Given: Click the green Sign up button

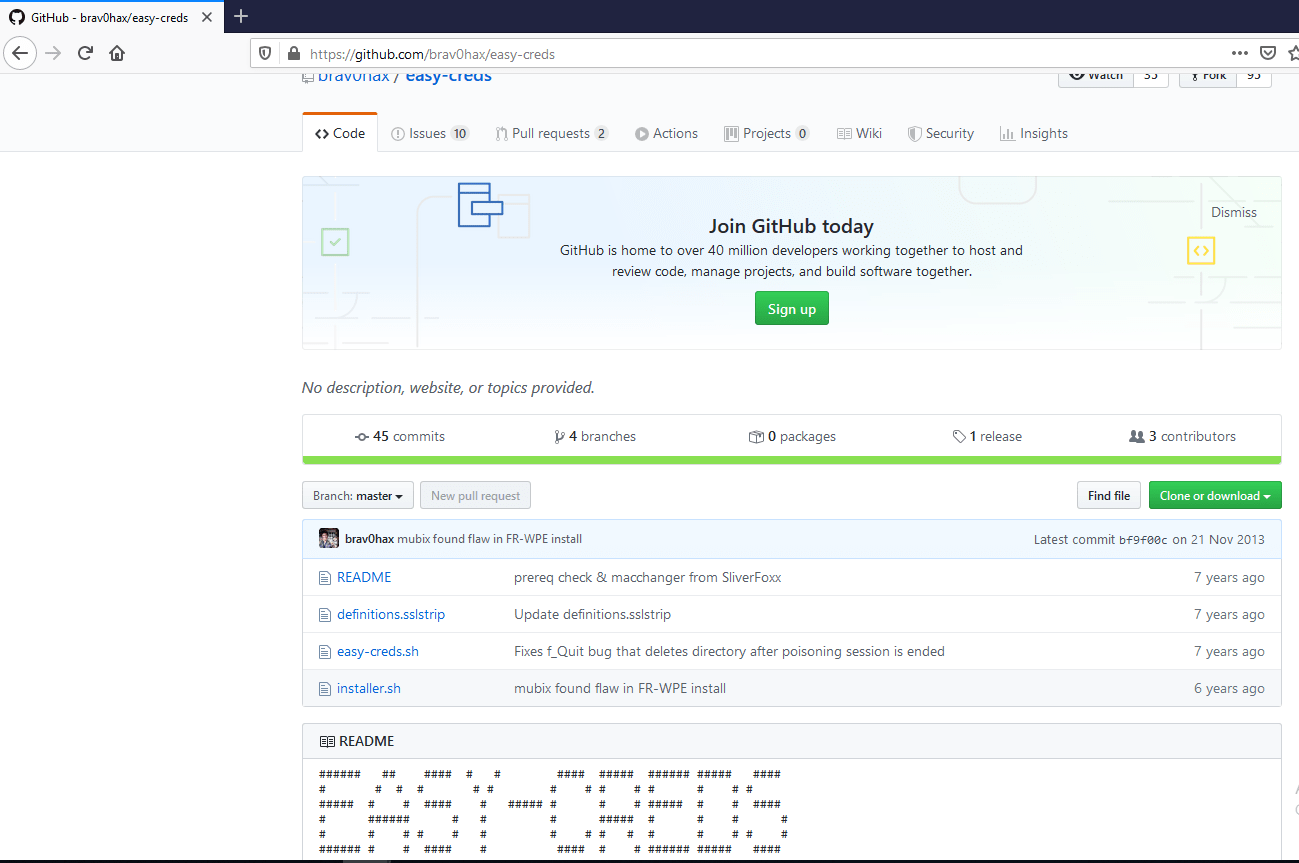Looking at the screenshot, I should [x=792, y=309].
